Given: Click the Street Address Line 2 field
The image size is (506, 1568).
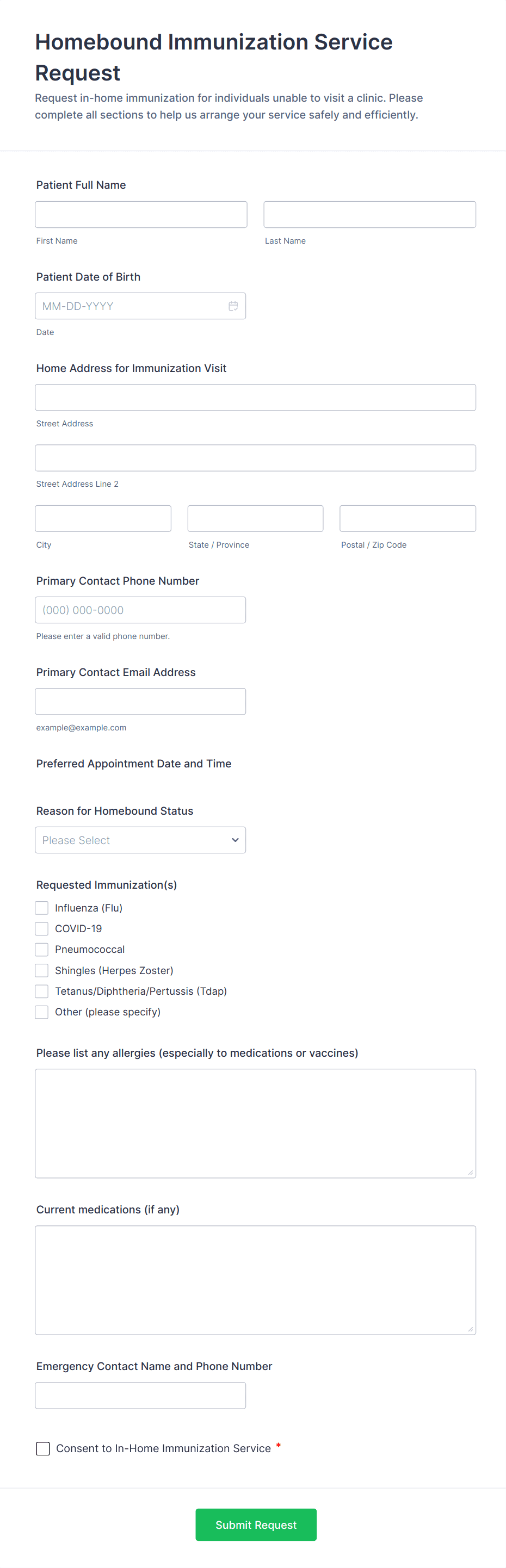Looking at the screenshot, I should (x=255, y=458).
